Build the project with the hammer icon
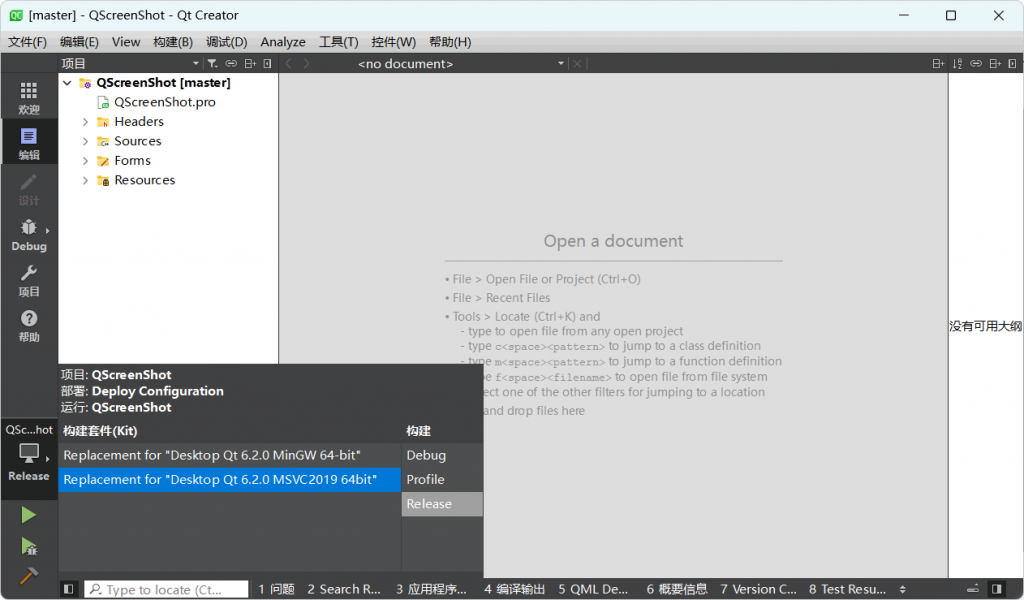 (x=28, y=576)
